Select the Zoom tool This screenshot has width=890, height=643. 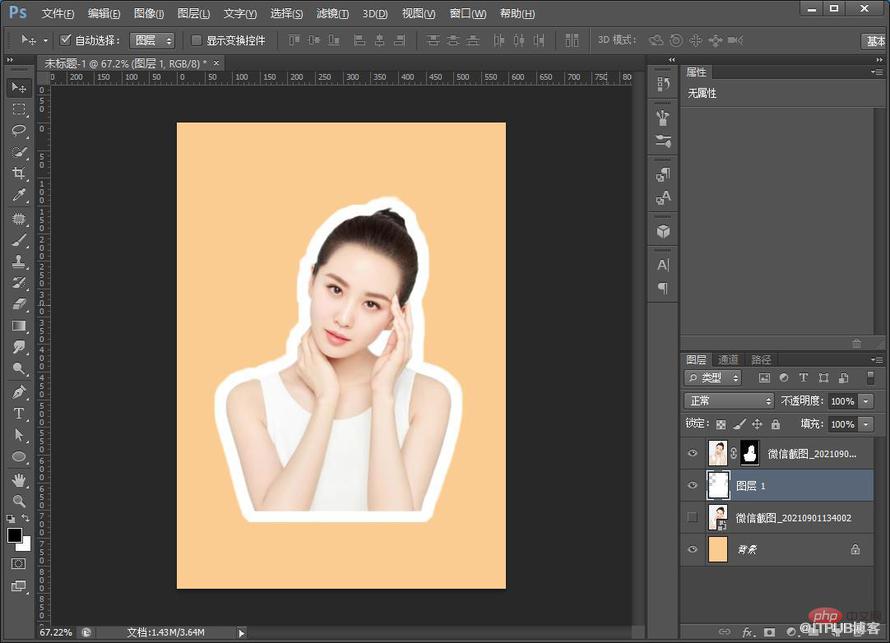(19, 501)
